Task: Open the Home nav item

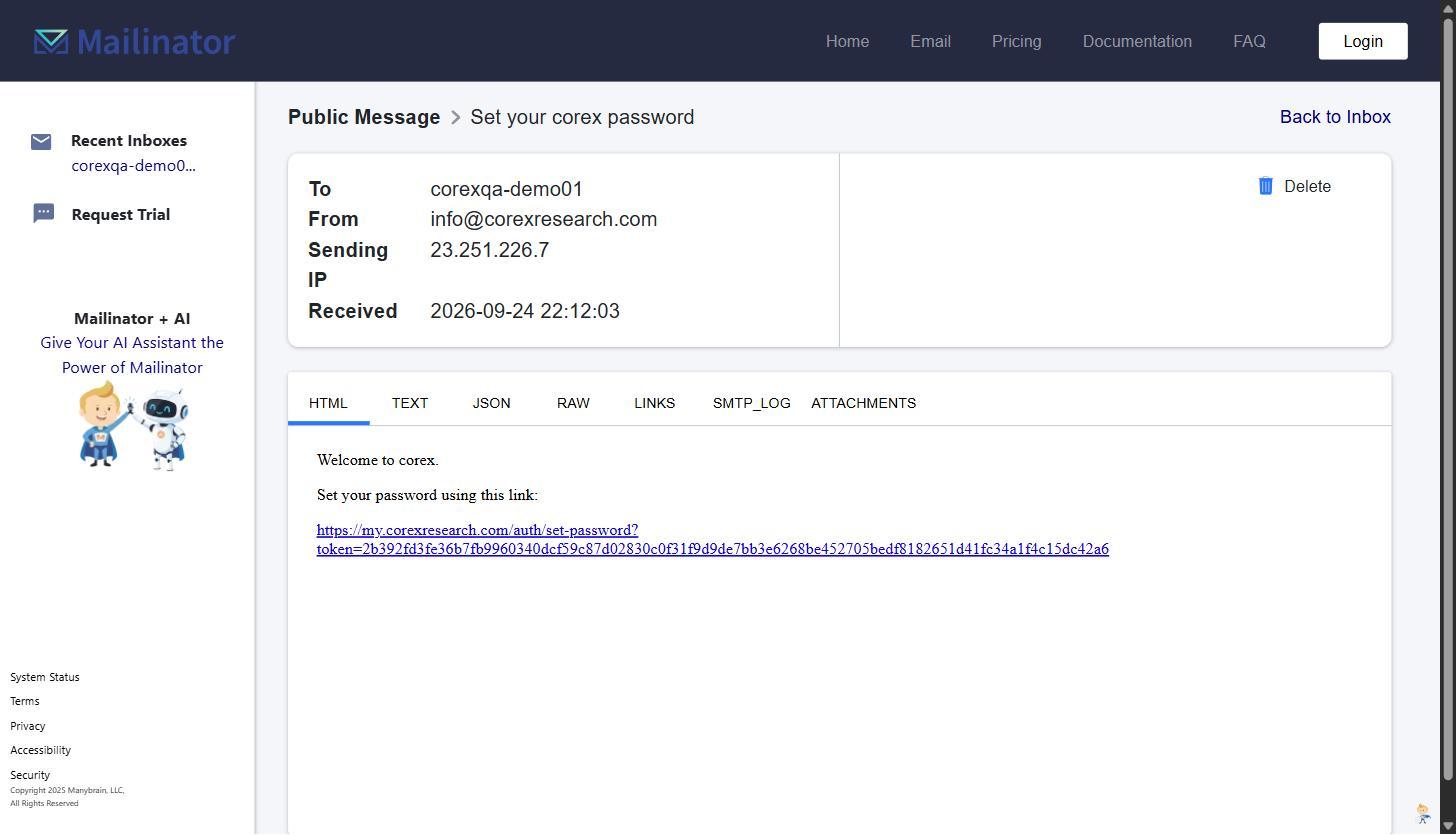Action: (x=847, y=41)
